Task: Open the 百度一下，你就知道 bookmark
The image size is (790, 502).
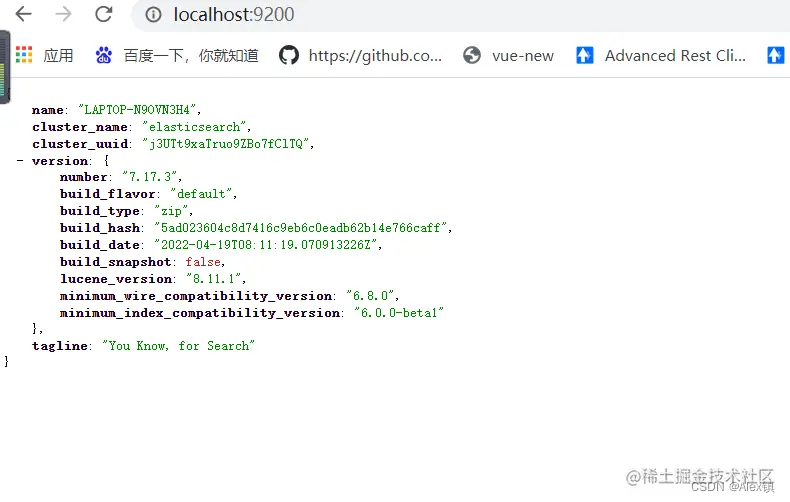Action: pos(191,55)
